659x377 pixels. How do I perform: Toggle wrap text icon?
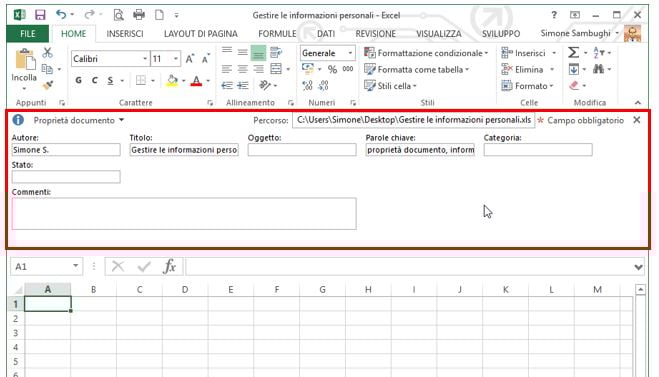tap(276, 53)
